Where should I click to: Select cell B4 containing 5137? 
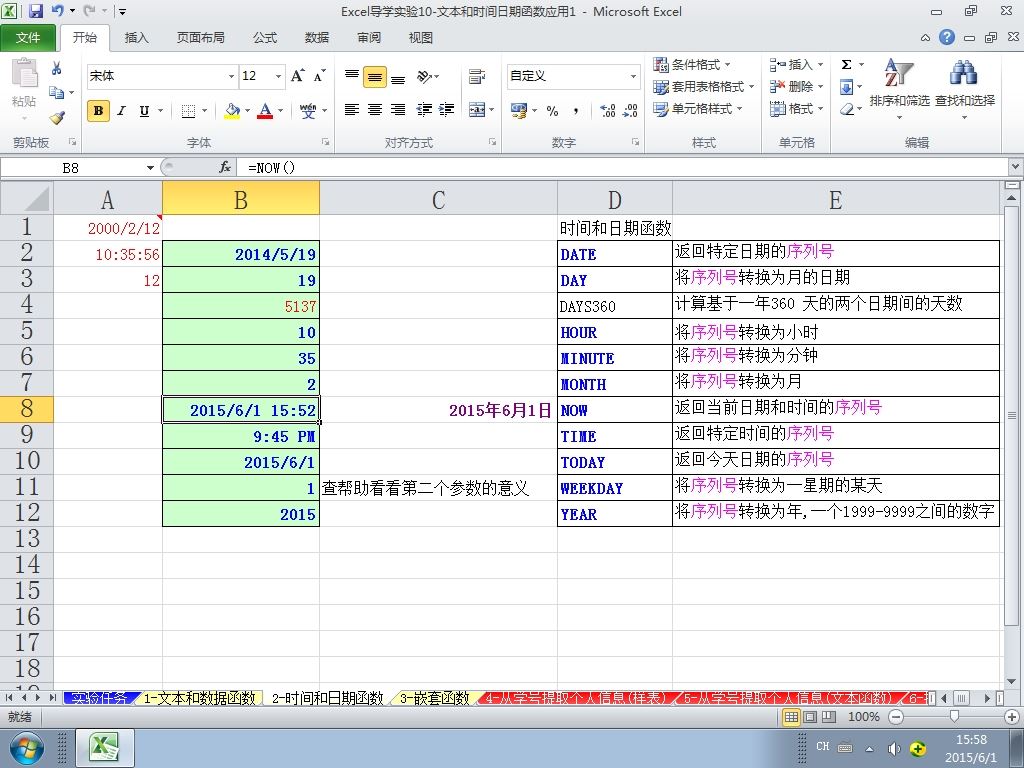[241, 306]
